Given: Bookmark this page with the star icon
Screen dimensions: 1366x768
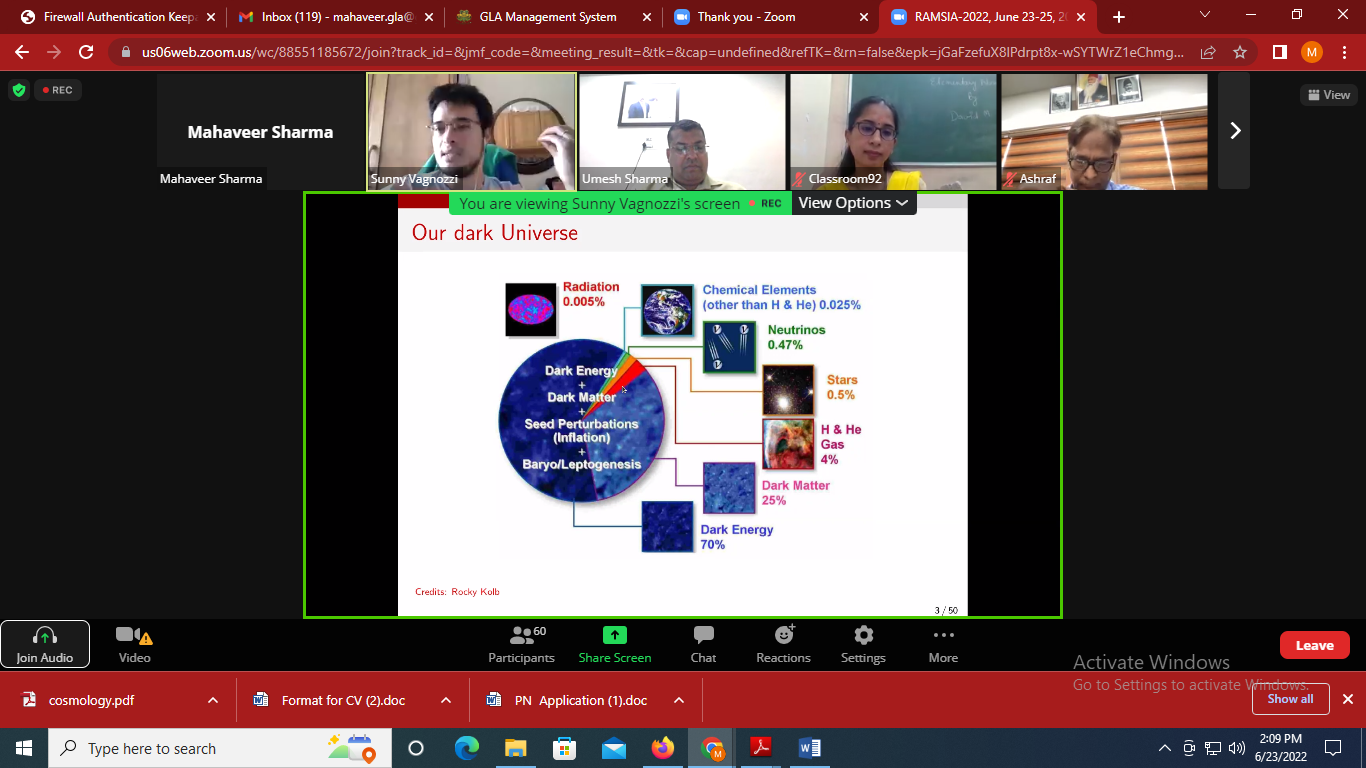Looking at the screenshot, I should coord(1240,52).
